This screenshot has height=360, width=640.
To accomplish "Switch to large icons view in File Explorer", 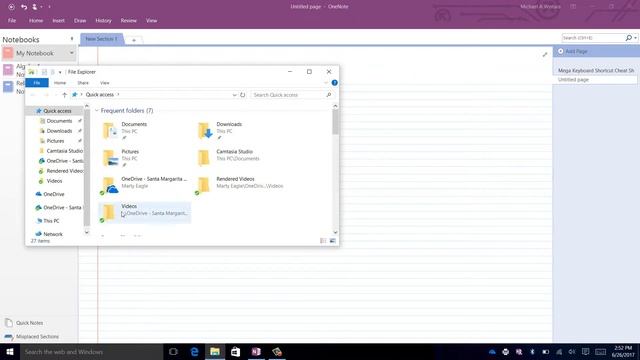I will tap(333, 241).
